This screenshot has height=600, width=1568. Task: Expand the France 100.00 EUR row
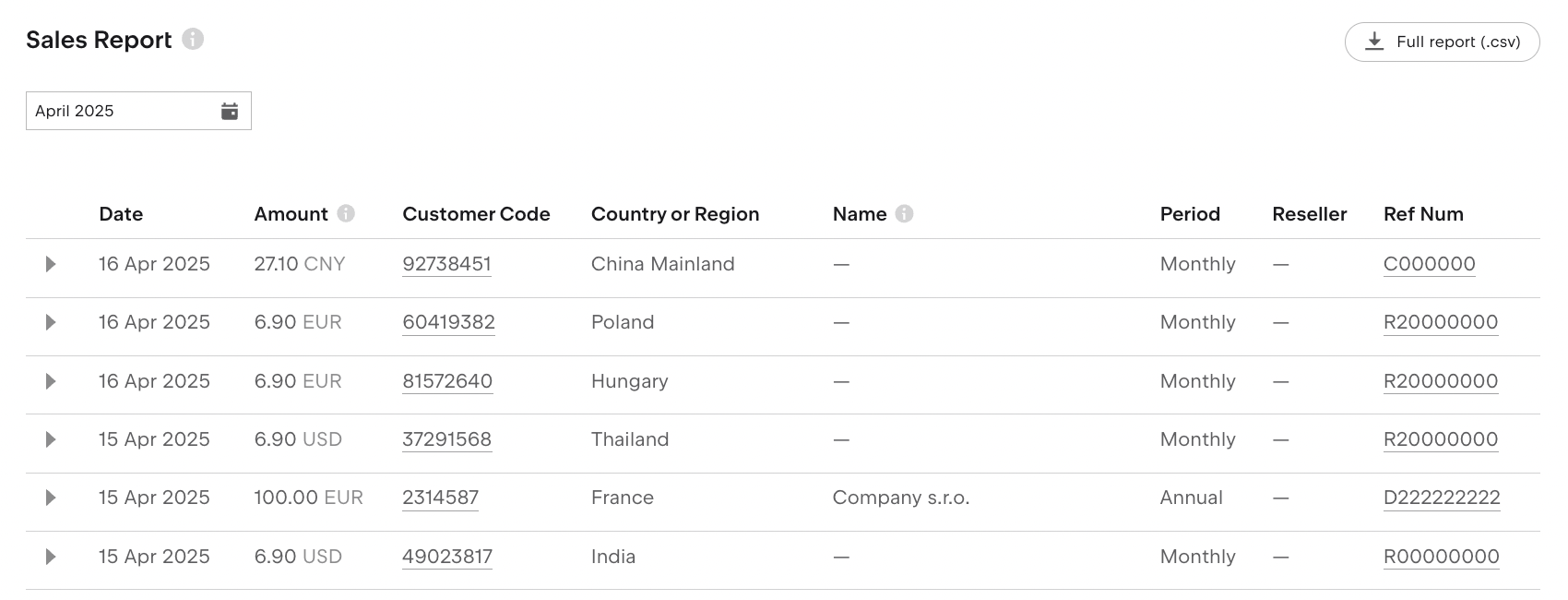click(51, 498)
